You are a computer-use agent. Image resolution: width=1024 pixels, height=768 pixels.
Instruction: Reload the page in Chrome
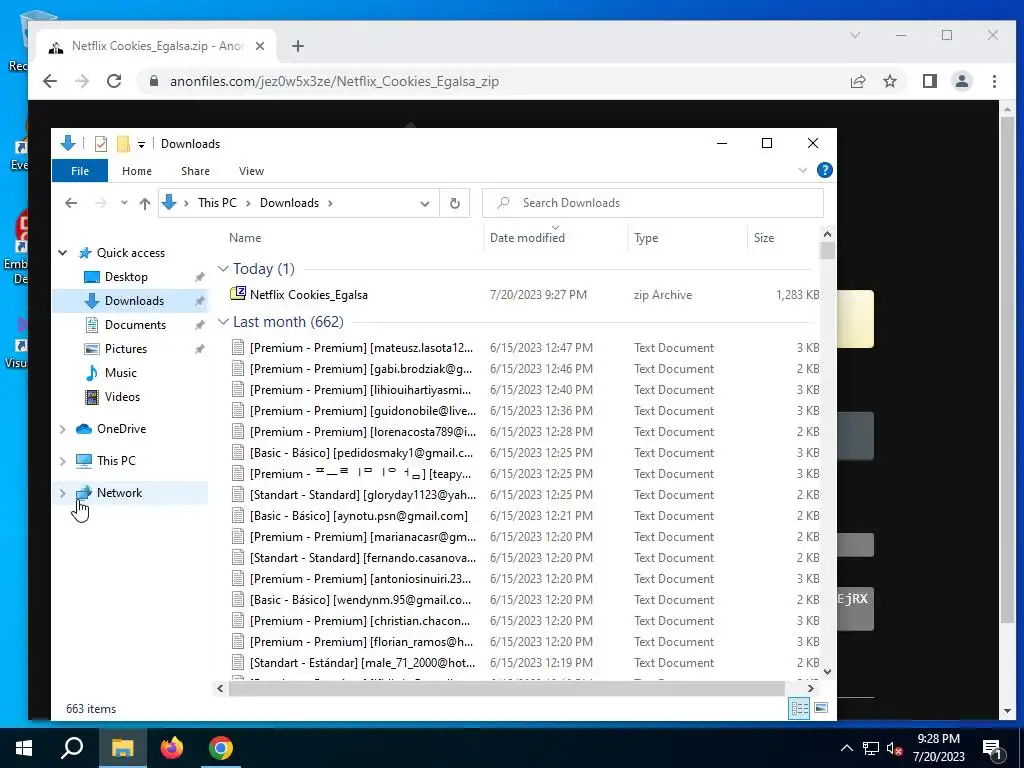click(x=114, y=81)
